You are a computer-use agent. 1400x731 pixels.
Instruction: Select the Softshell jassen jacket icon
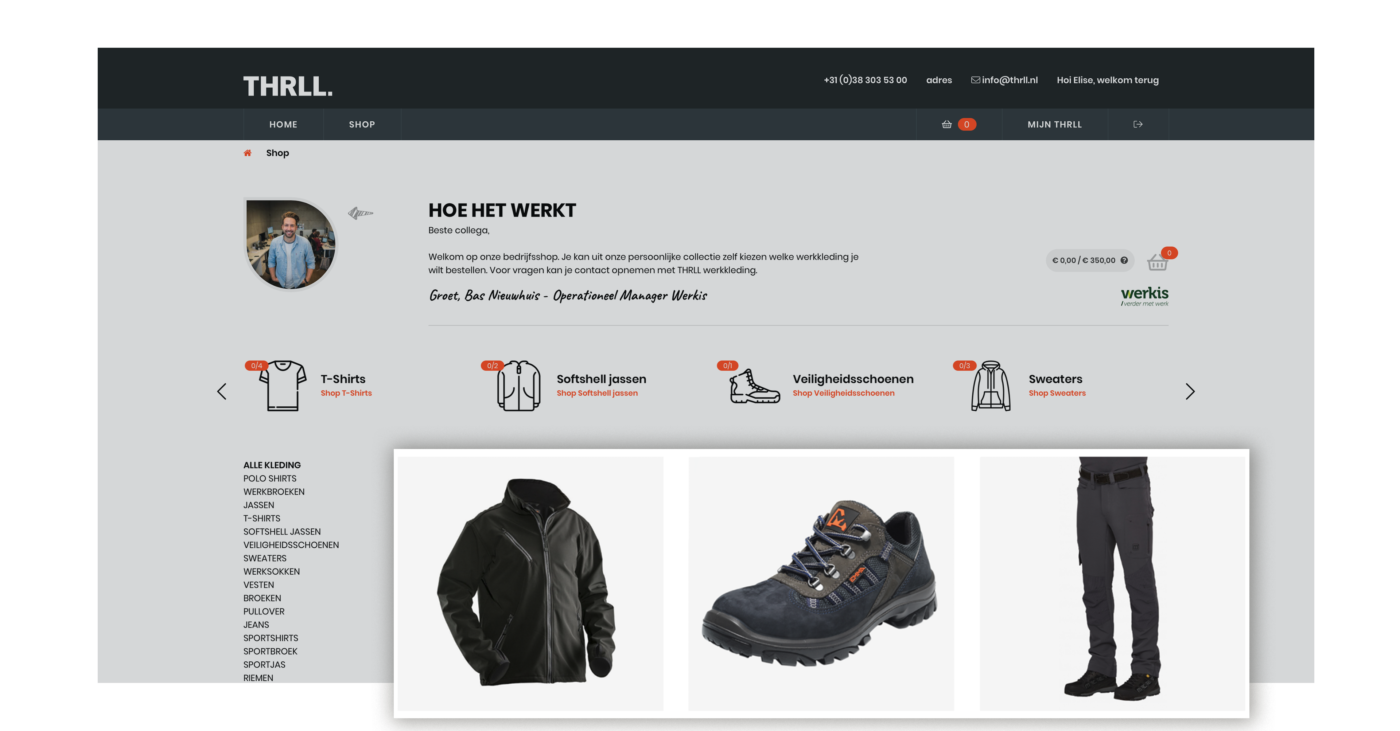point(518,386)
